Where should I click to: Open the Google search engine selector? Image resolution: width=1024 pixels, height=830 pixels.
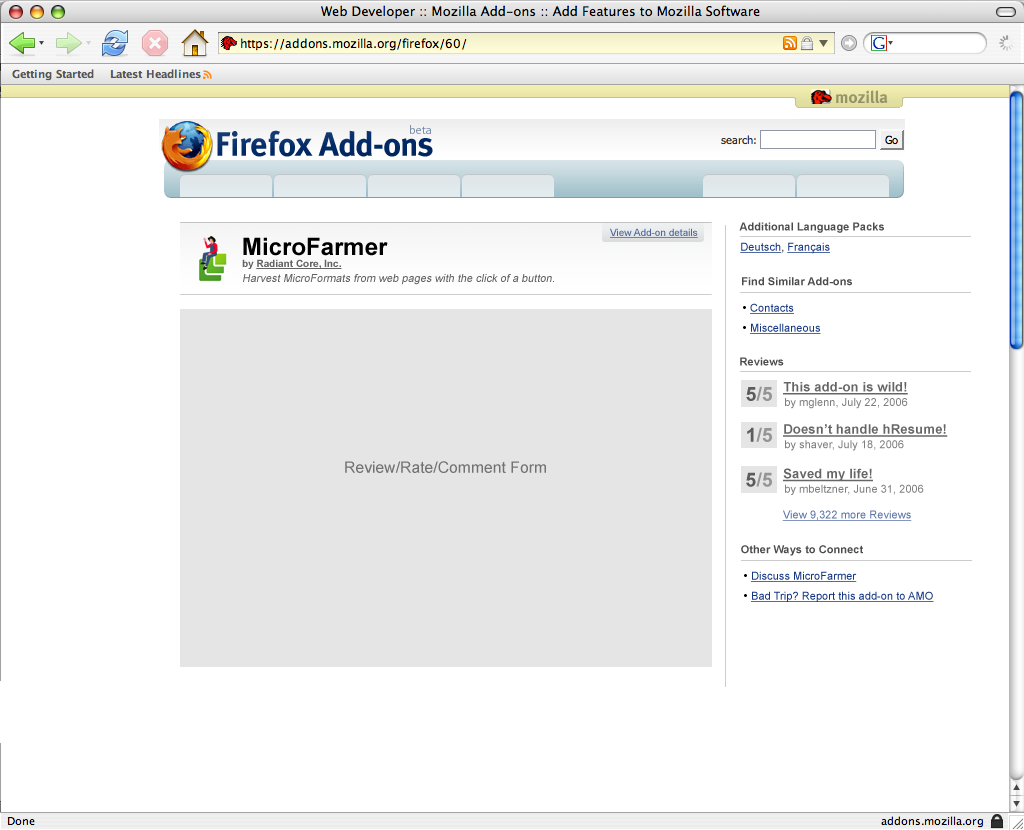coord(882,43)
